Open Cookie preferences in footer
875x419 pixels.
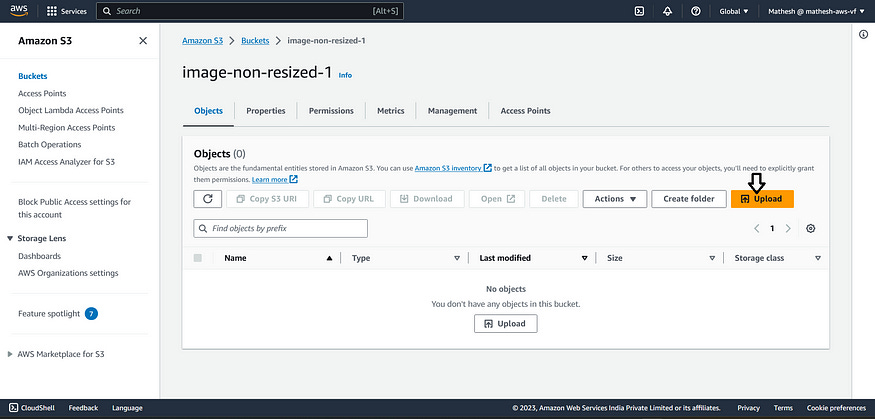pyautogui.click(x=836, y=408)
